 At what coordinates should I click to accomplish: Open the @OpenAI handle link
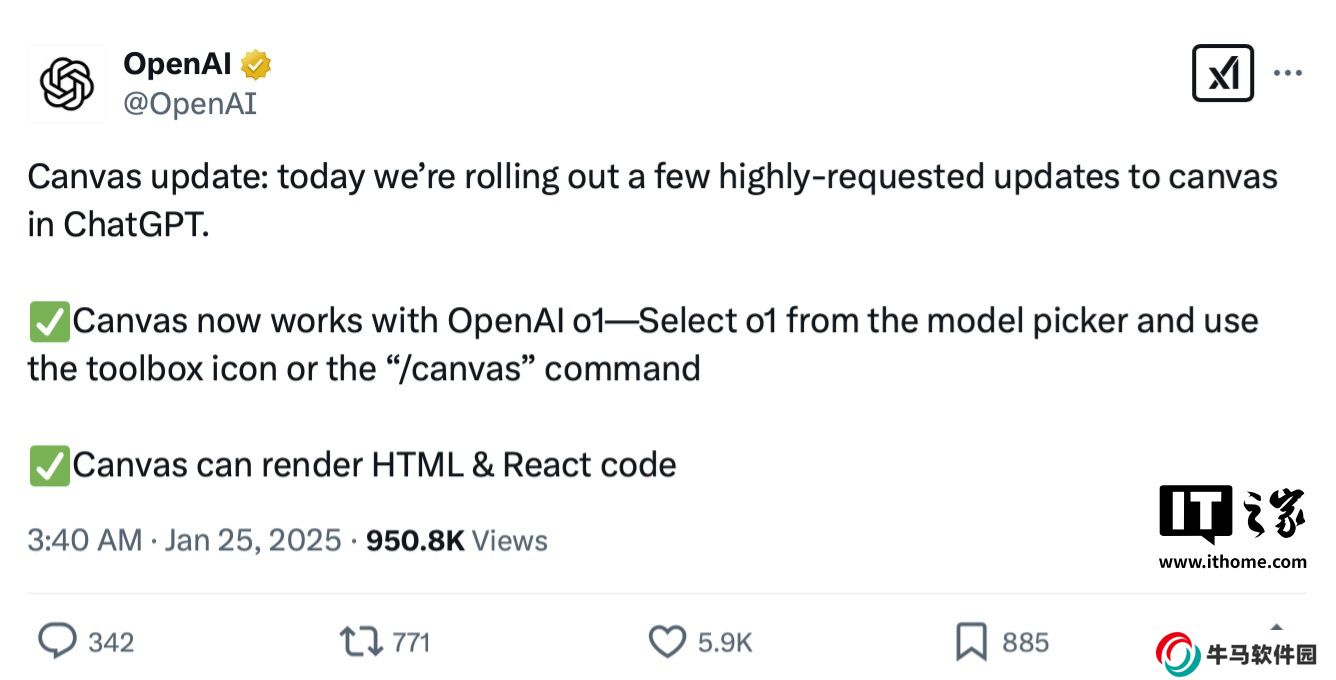click(190, 103)
